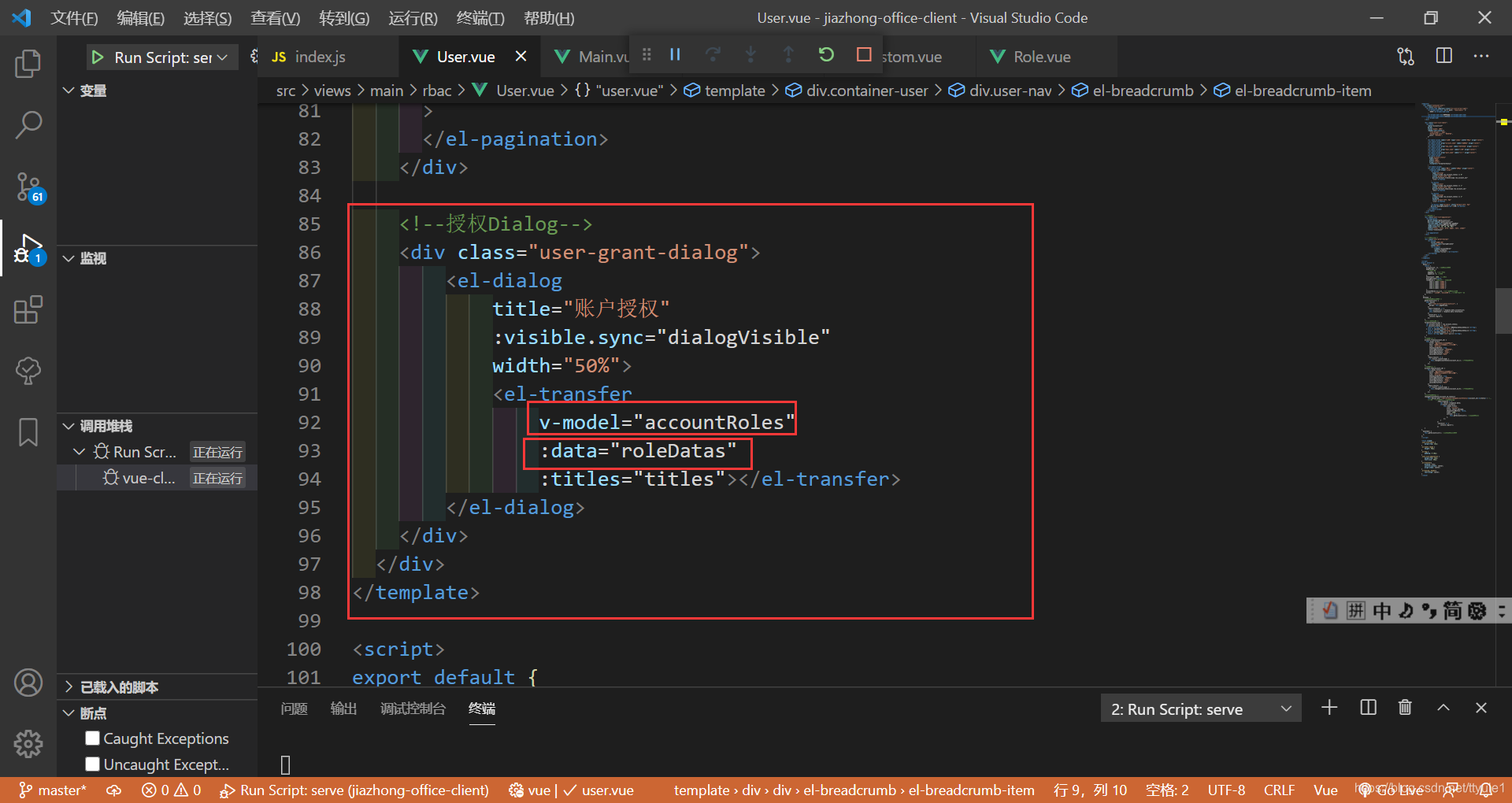The image size is (1512, 803).
Task: Show errors and warnings count in status bar
Action: pos(172,790)
